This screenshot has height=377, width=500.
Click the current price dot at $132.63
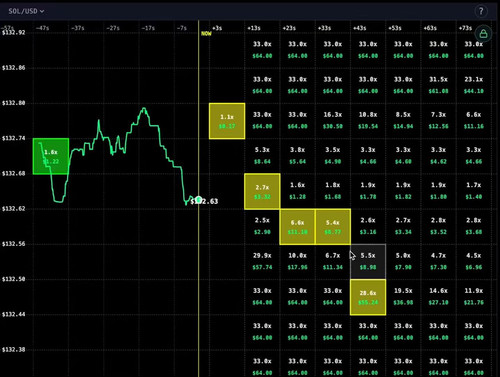pyautogui.click(x=199, y=200)
